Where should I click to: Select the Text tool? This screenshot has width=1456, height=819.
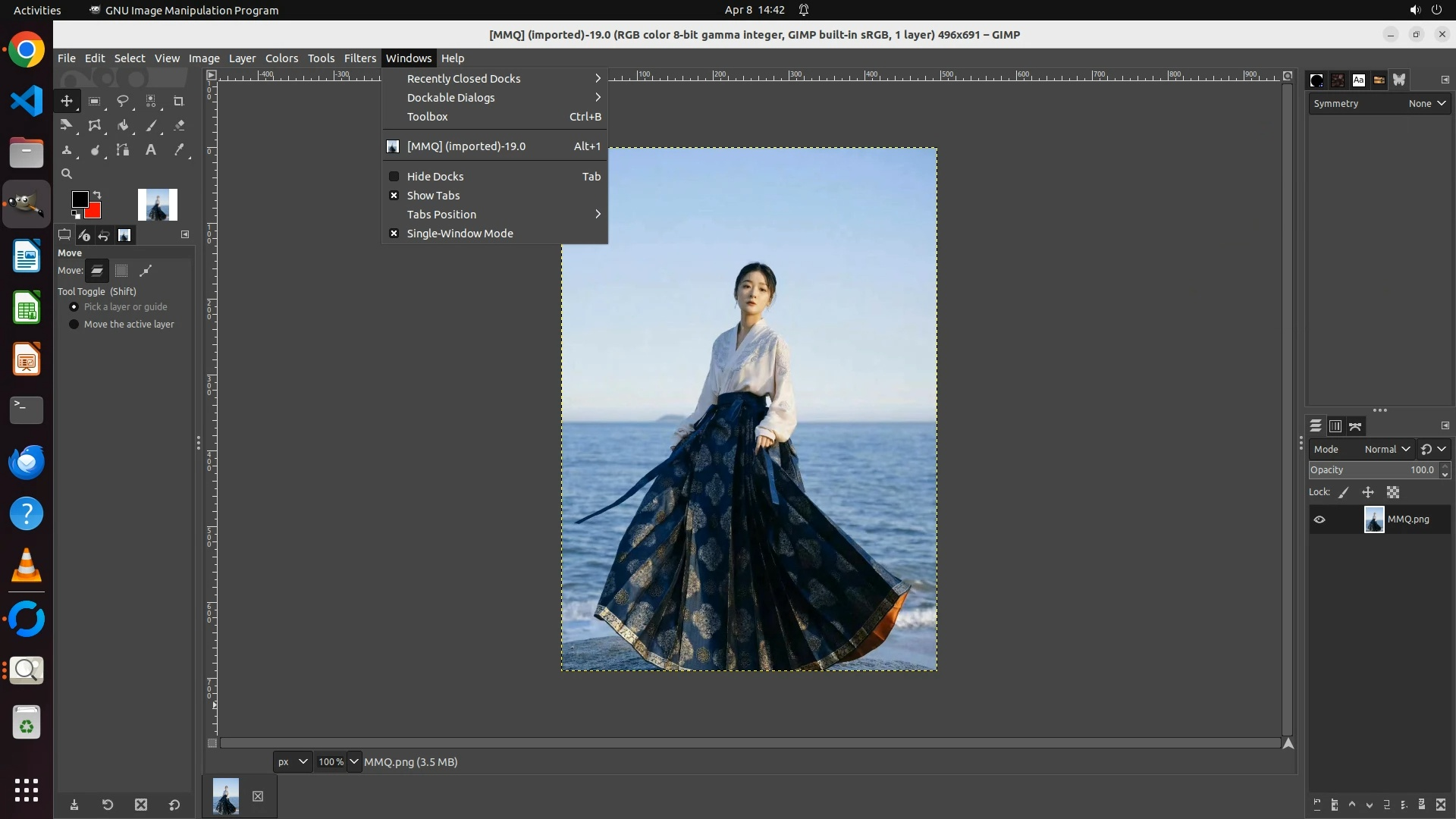coord(151,150)
